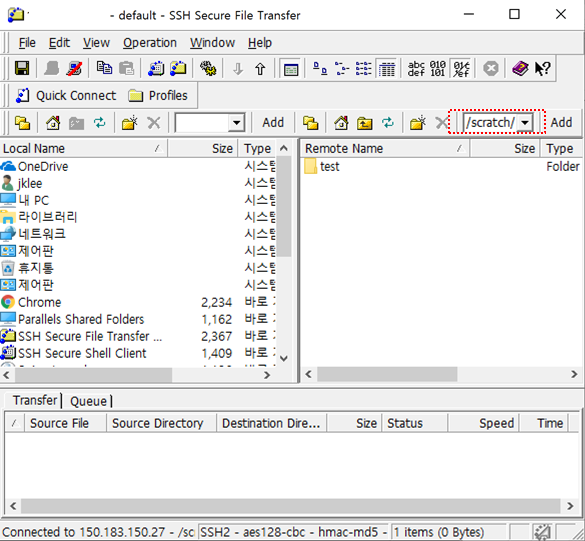The height and width of the screenshot is (541, 585).
Task: Click the Paste icon in main toolbar
Action: click(x=126, y=68)
